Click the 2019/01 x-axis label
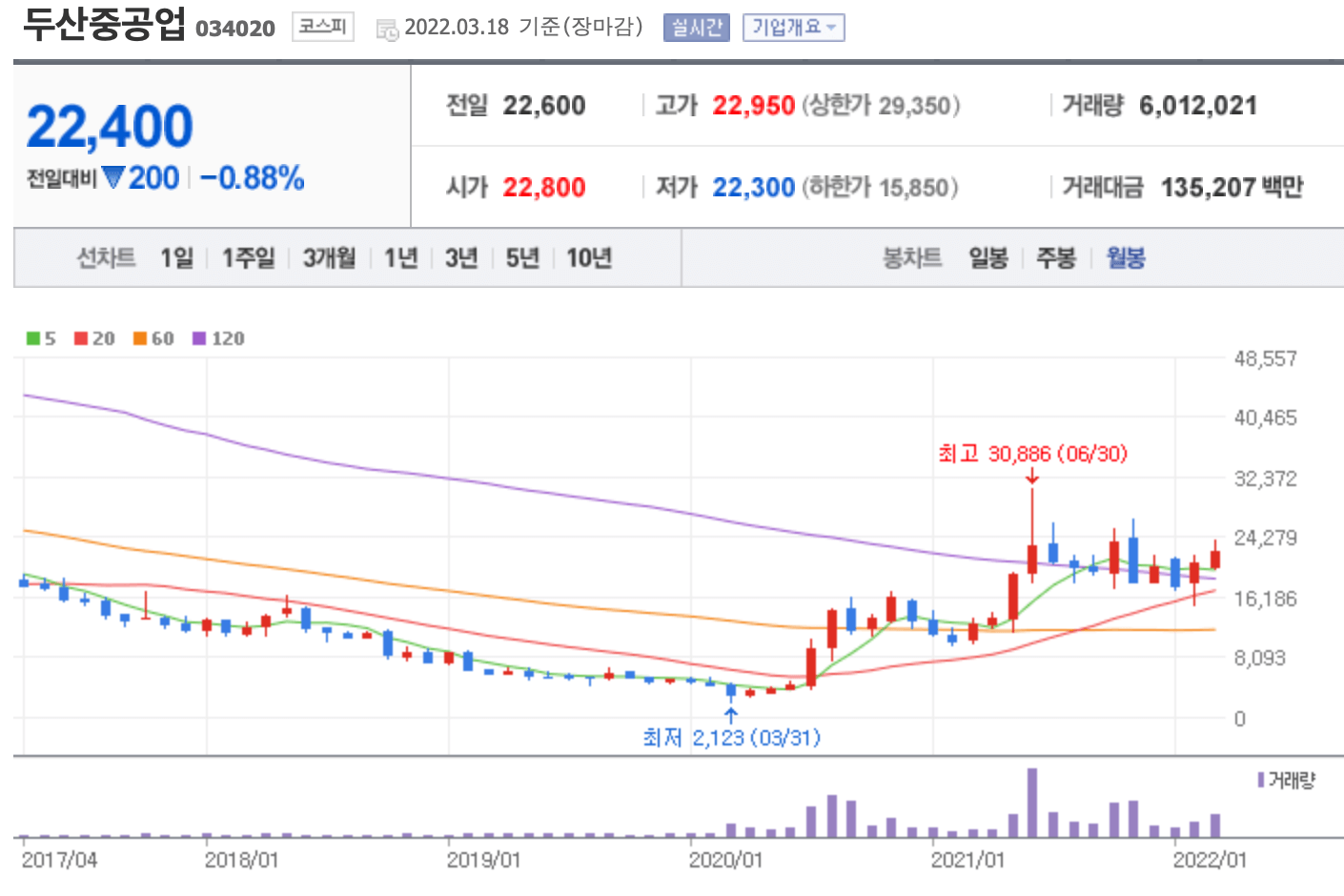The width and height of the screenshot is (1344, 896). tap(484, 860)
